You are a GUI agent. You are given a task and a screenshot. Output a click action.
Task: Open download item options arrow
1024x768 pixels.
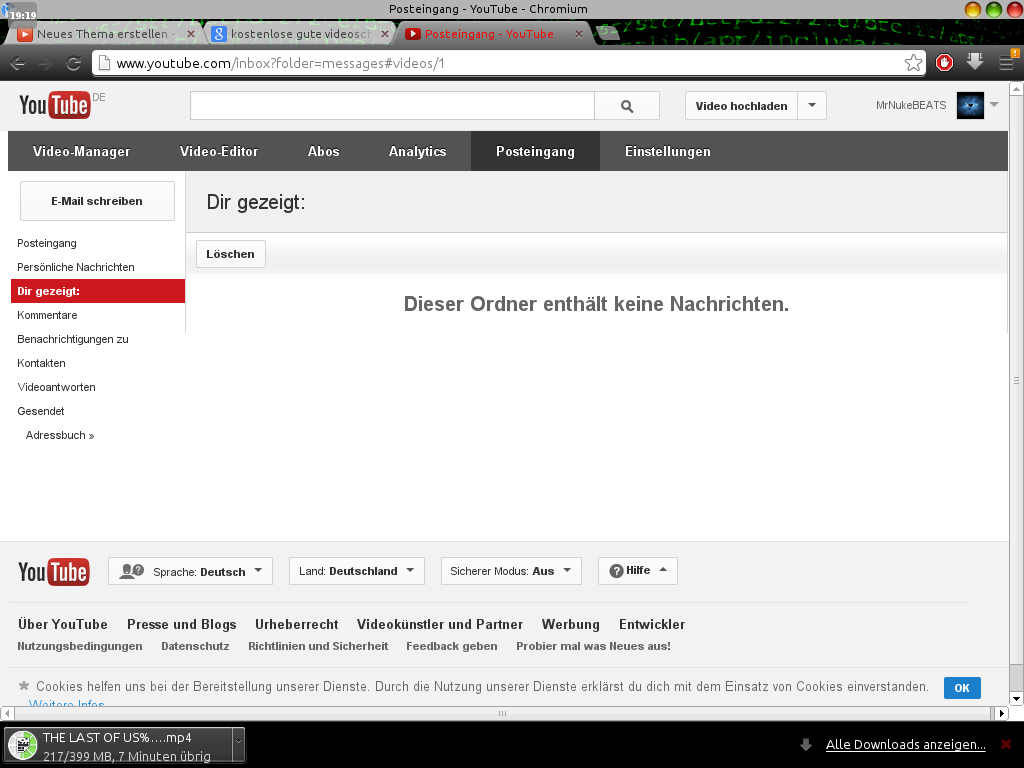[x=238, y=745]
